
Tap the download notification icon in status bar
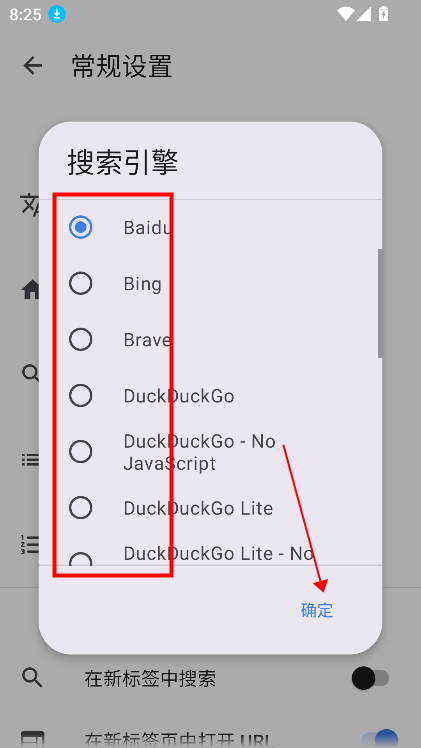pos(57,14)
